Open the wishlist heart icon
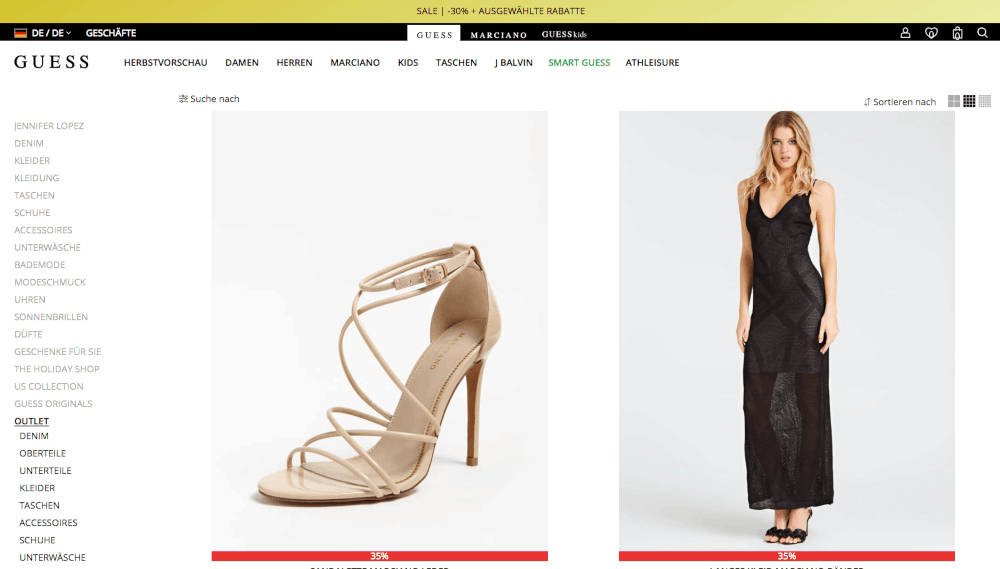The width and height of the screenshot is (1000, 569). 931,33
